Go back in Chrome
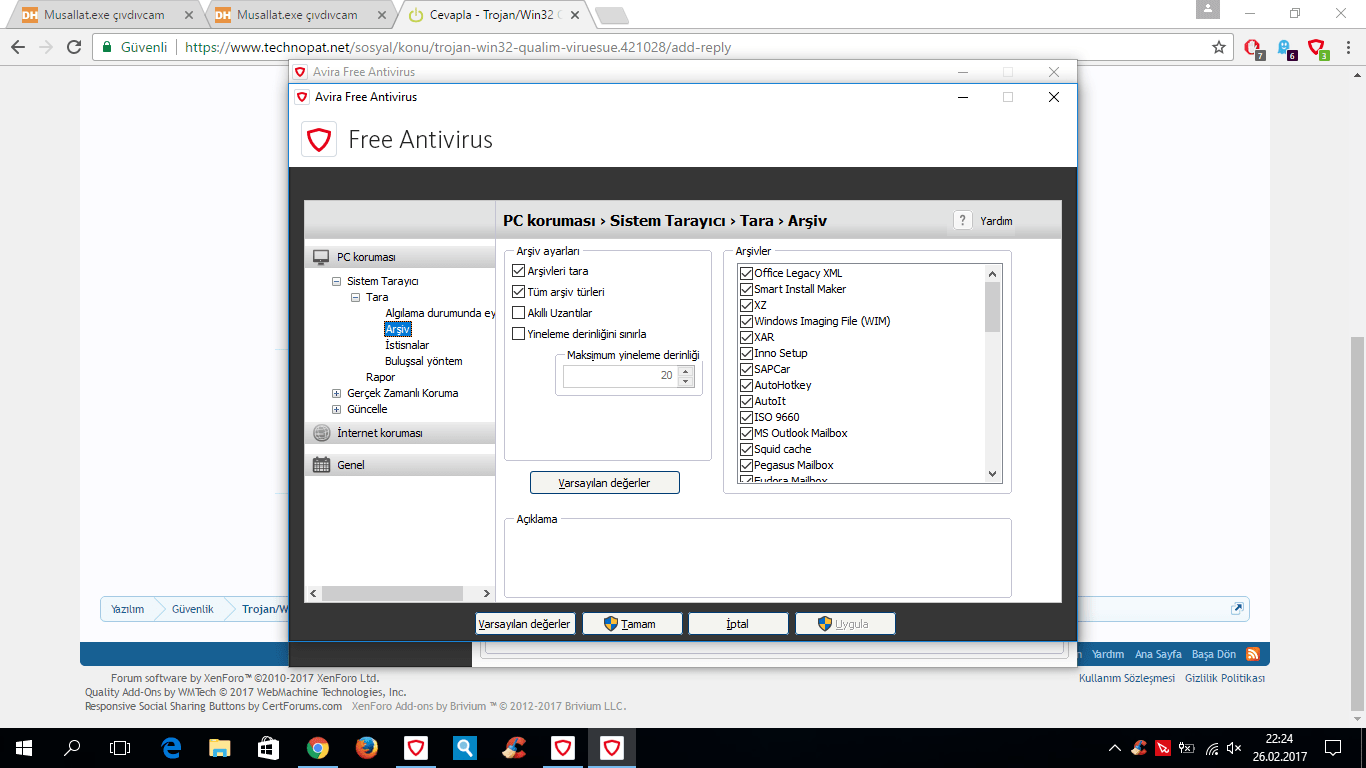Viewport: 1366px width, 768px height. [x=18, y=47]
